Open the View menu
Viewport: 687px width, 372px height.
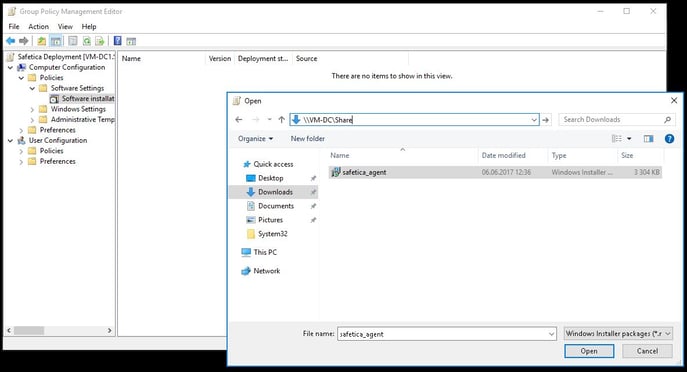(x=65, y=27)
